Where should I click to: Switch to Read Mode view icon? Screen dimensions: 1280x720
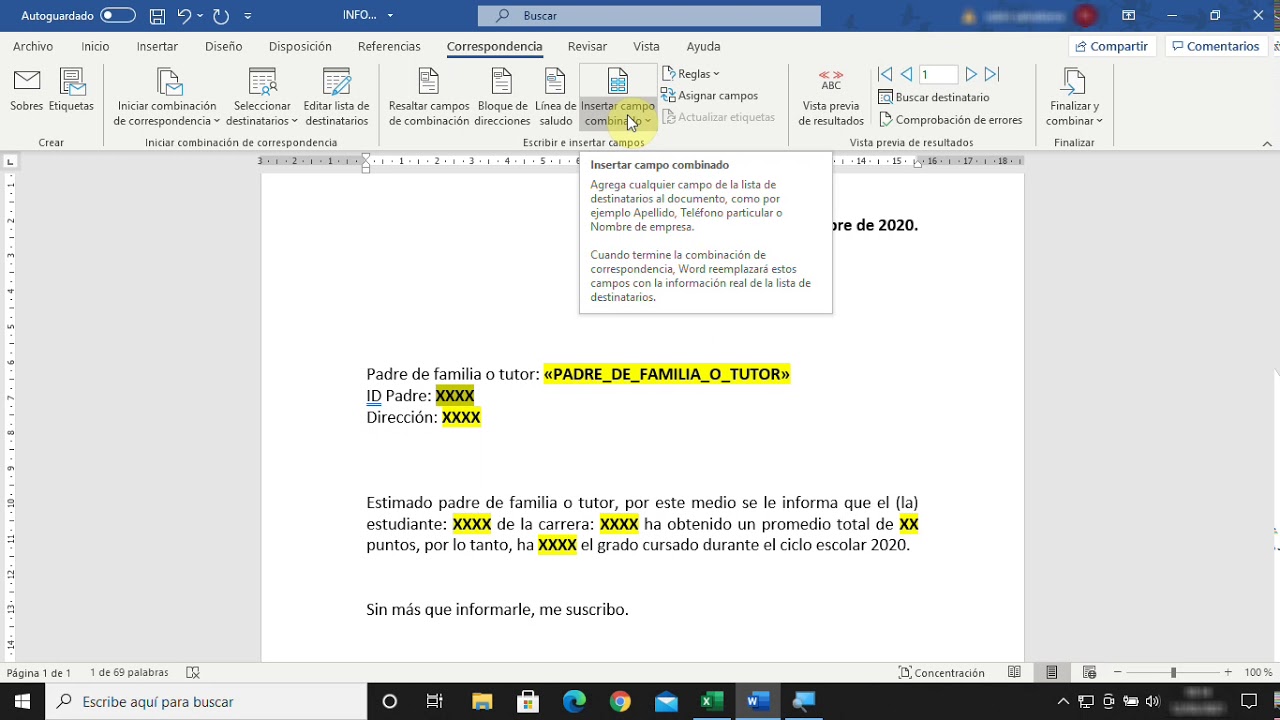point(1014,673)
